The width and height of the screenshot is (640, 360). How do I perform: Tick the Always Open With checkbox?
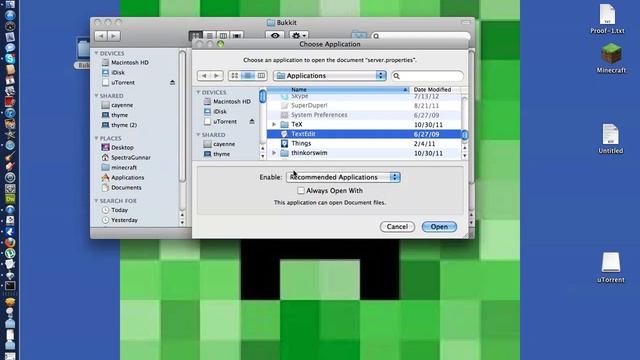[301, 191]
